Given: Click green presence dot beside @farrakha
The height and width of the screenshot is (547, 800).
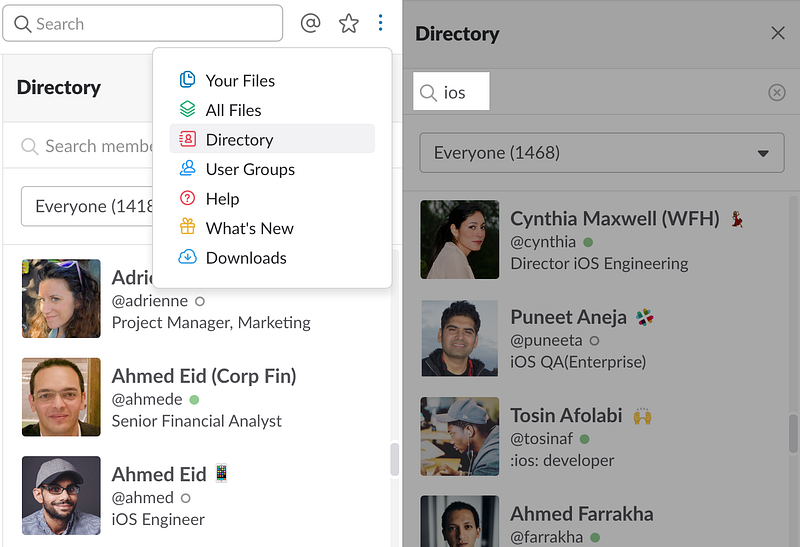Looking at the screenshot, I should [x=595, y=537].
